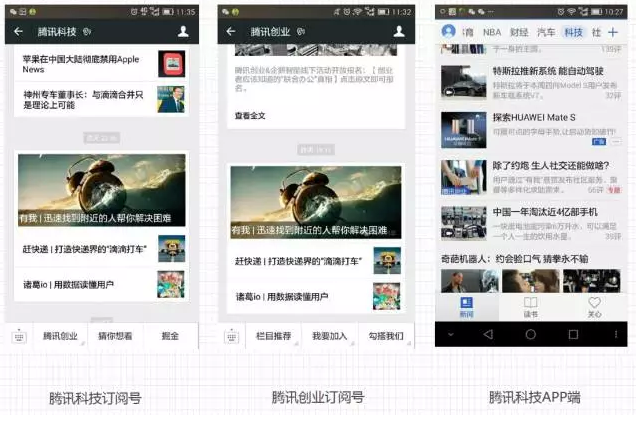Image resolution: width=636 pixels, height=431 pixels.
Task: Tap 掘金 bottom menu button
Action: click(170, 336)
